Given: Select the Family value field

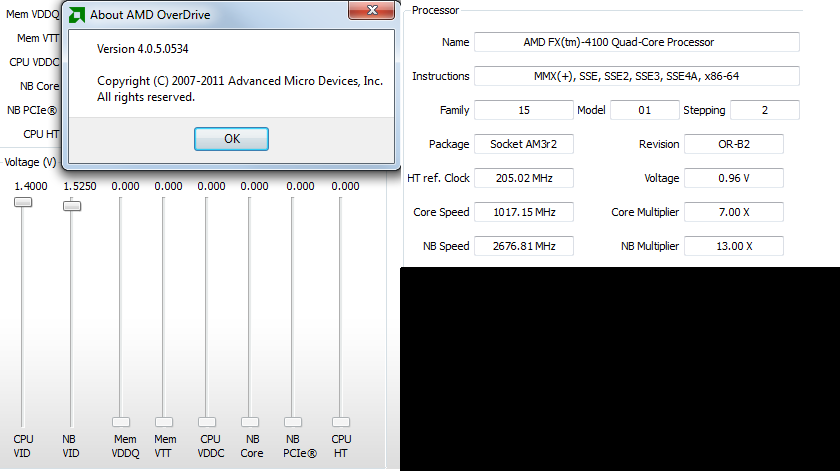Looking at the screenshot, I should tap(522, 110).
